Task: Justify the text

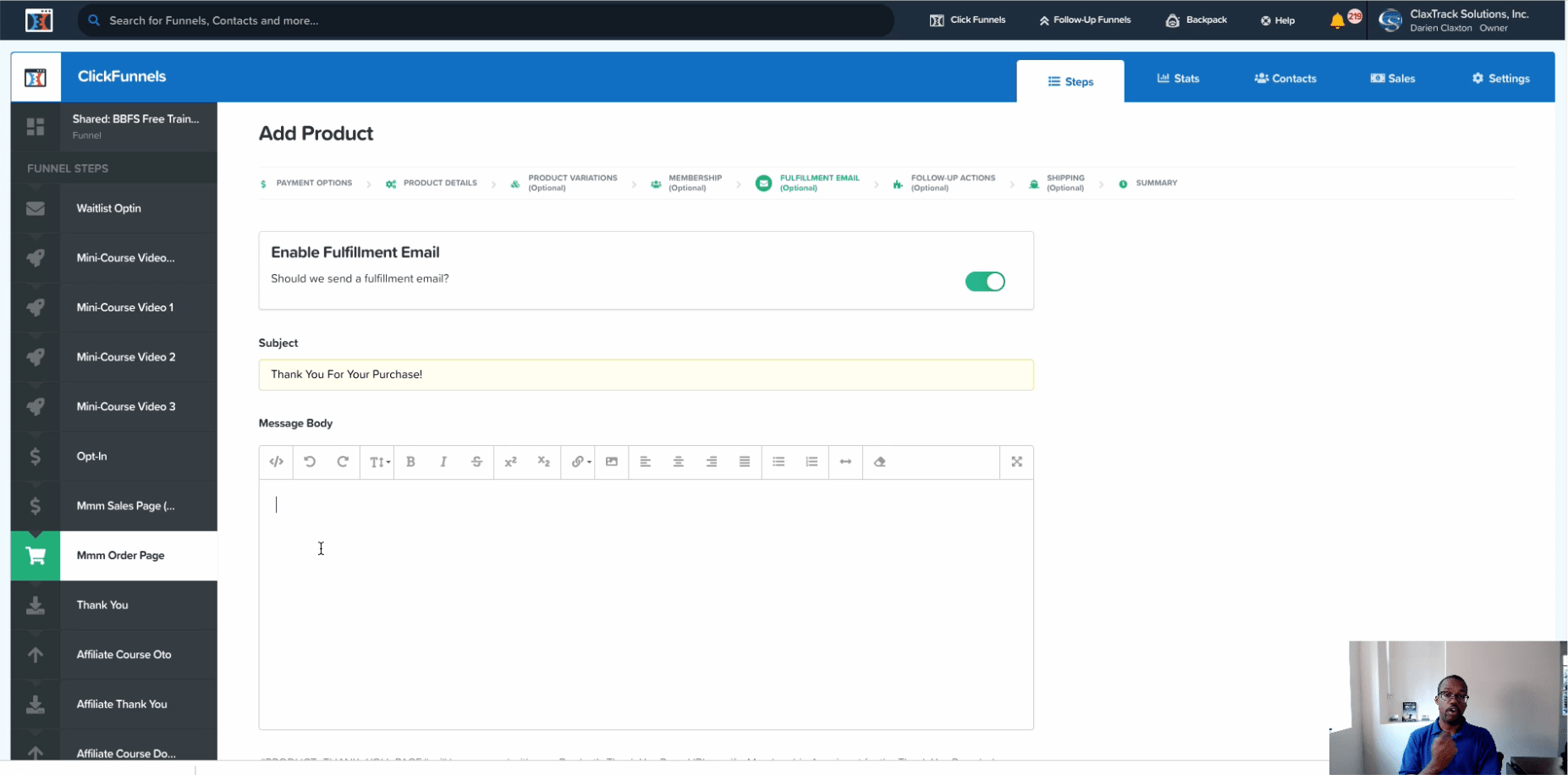Action: coord(745,462)
